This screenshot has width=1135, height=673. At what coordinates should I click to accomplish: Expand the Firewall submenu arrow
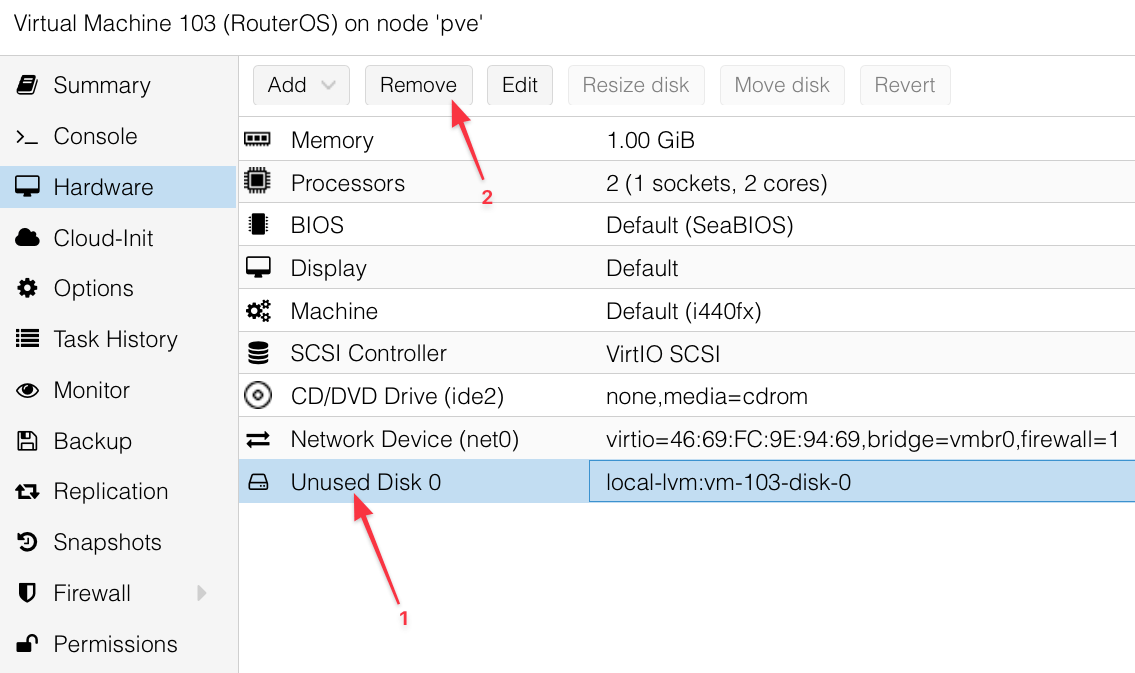pyautogui.click(x=201, y=593)
